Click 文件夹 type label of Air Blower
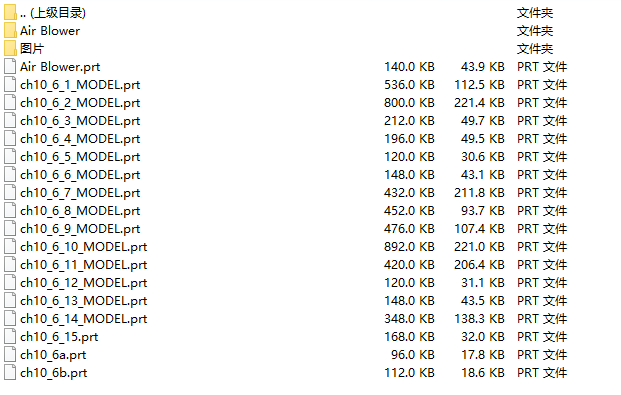621x395 pixels. tap(535, 31)
